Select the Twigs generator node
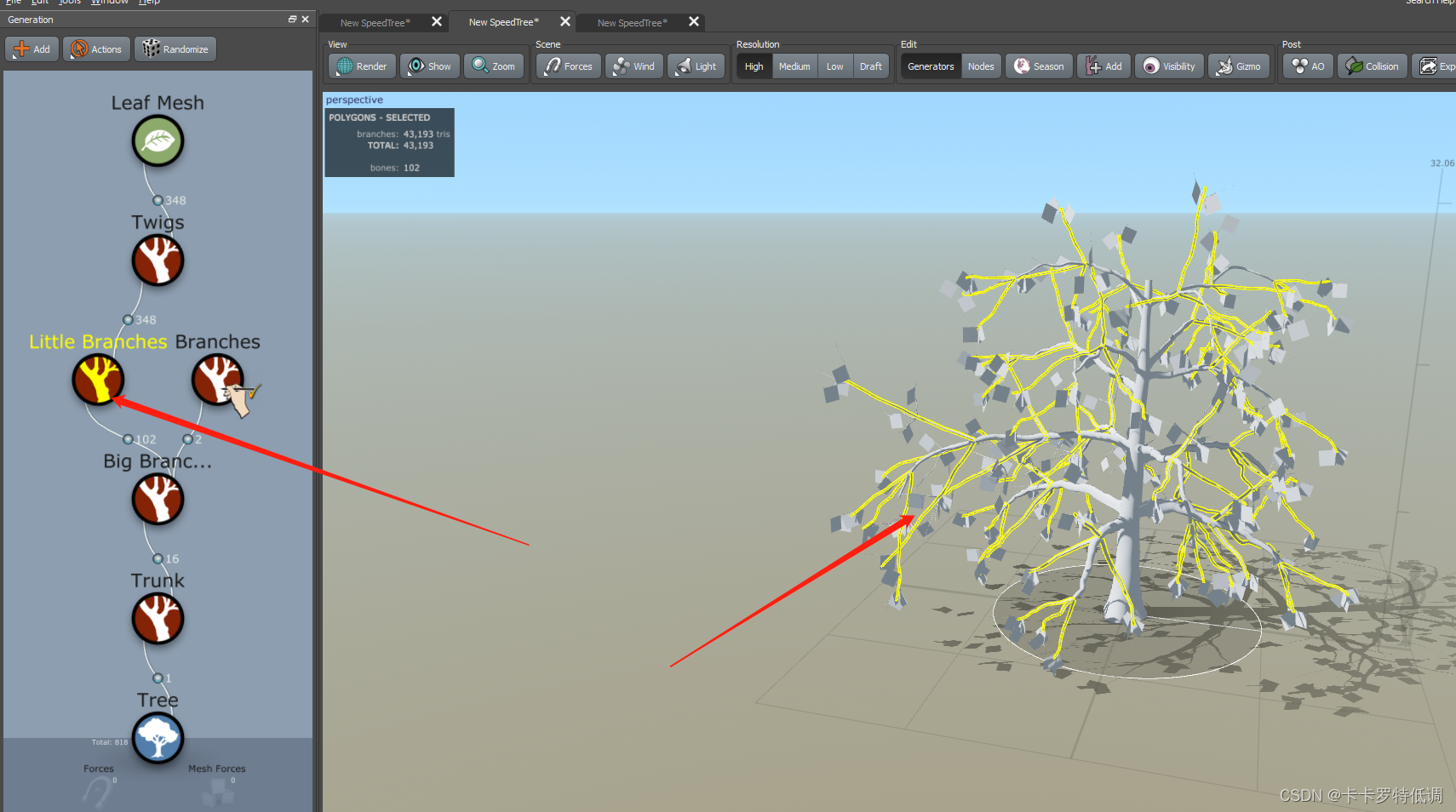Screen dimensions: 1456x812 click(x=158, y=260)
